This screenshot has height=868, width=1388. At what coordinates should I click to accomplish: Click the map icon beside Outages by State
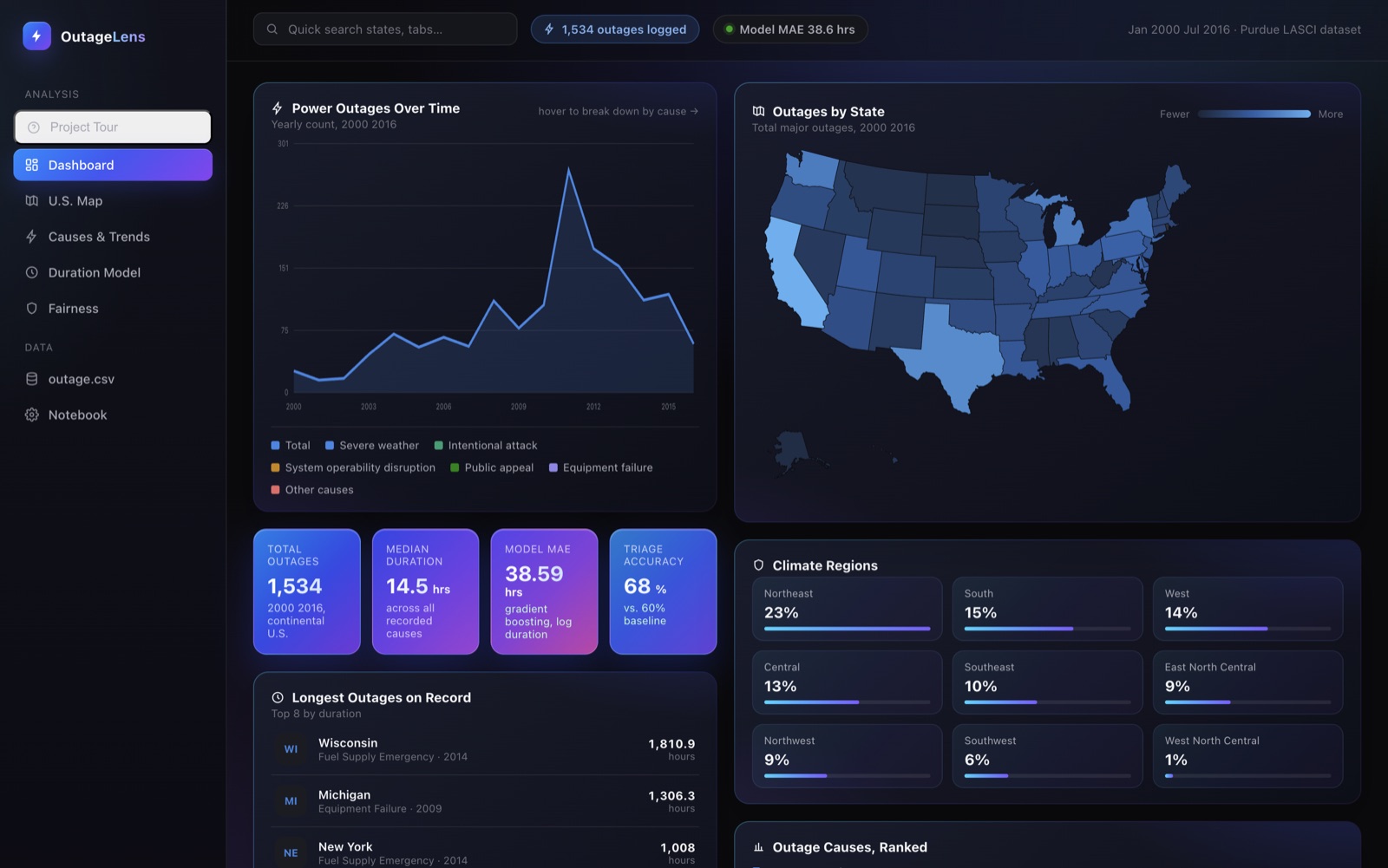(759, 112)
